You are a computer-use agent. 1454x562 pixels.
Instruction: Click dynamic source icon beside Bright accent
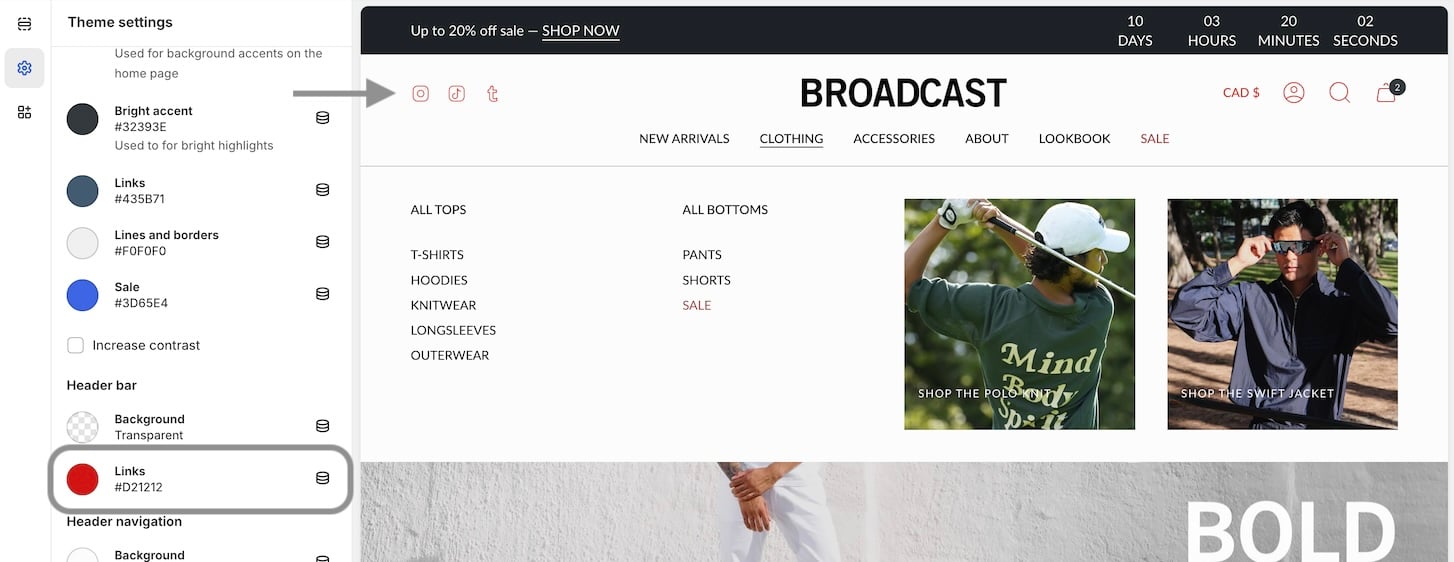coord(323,118)
